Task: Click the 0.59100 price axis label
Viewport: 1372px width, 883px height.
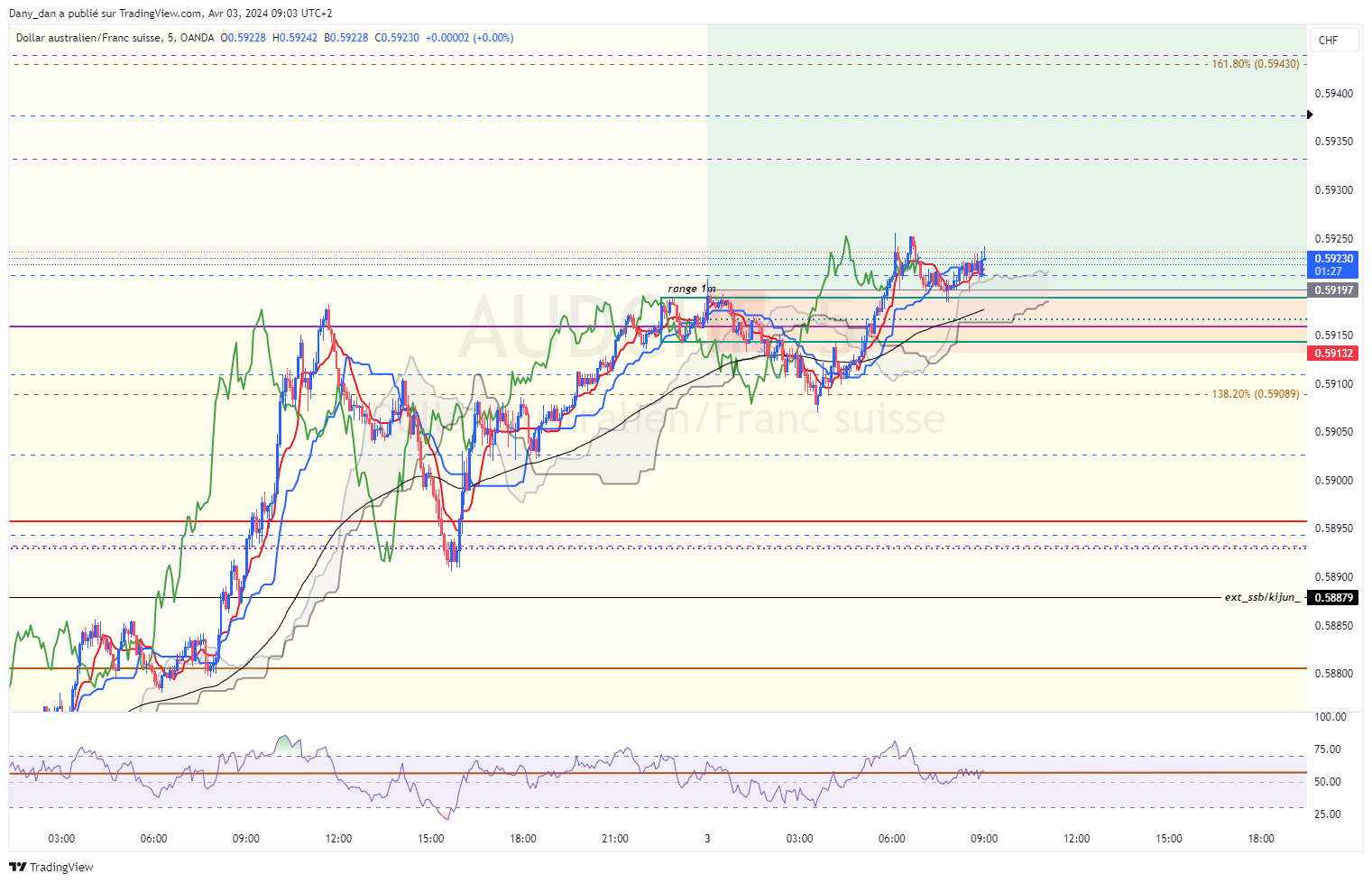Action: pyautogui.click(x=1334, y=383)
